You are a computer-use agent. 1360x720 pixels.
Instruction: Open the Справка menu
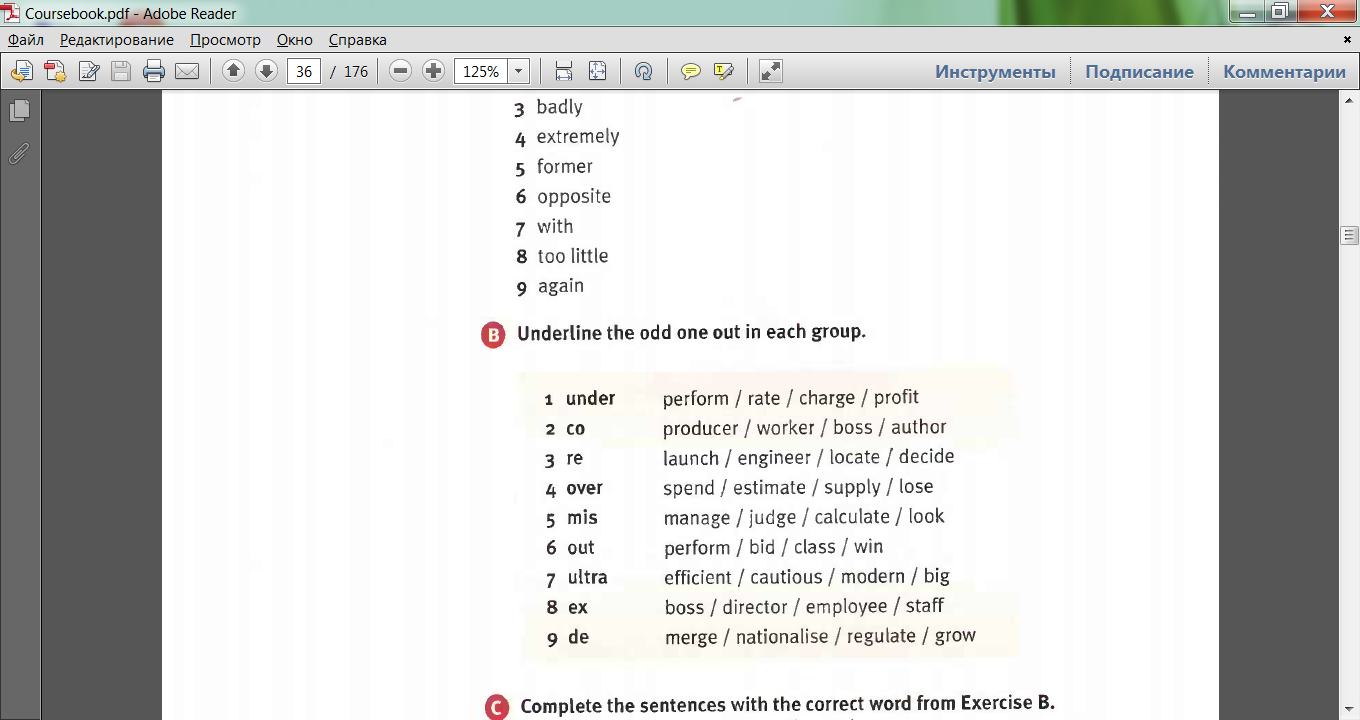(x=358, y=40)
